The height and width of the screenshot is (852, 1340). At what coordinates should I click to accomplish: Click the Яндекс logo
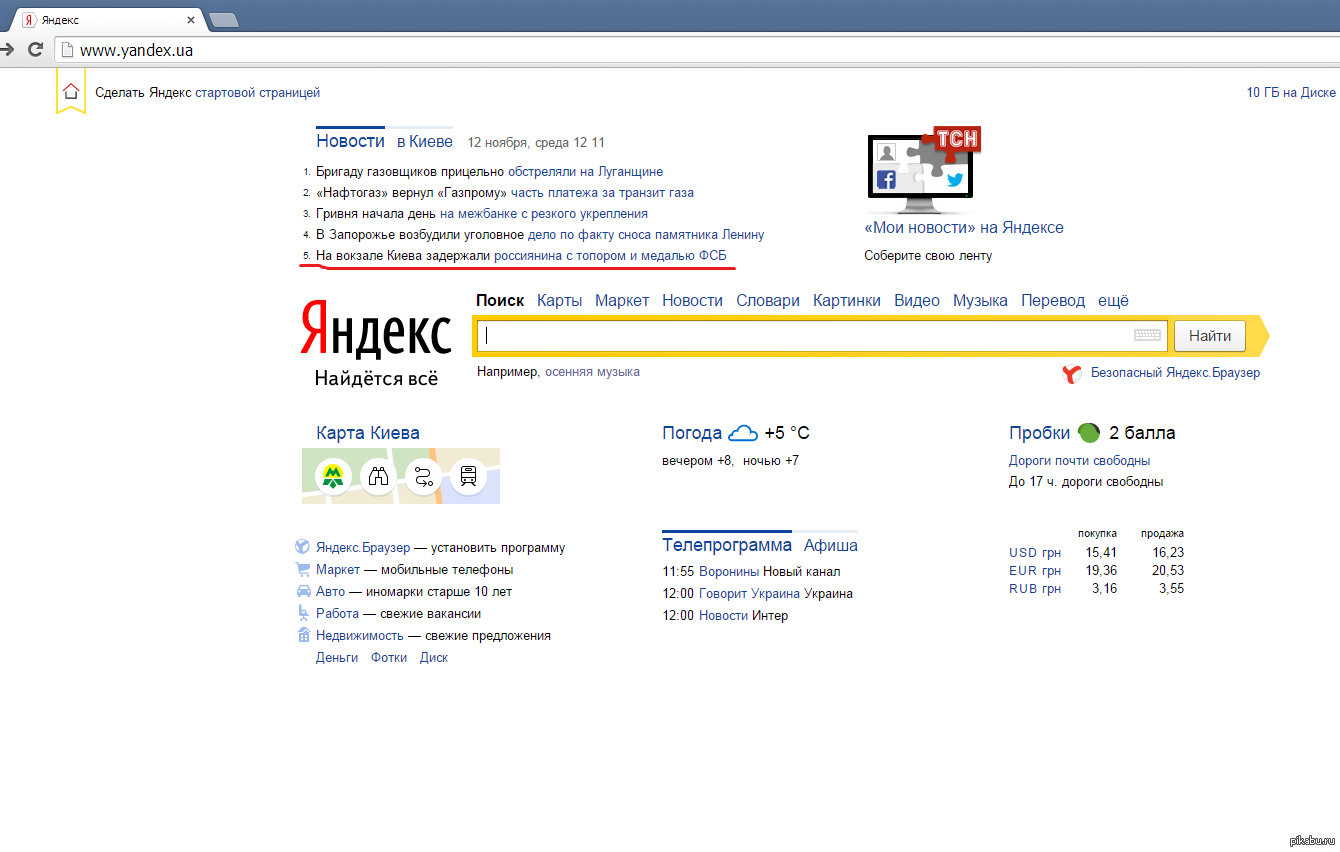376,330
